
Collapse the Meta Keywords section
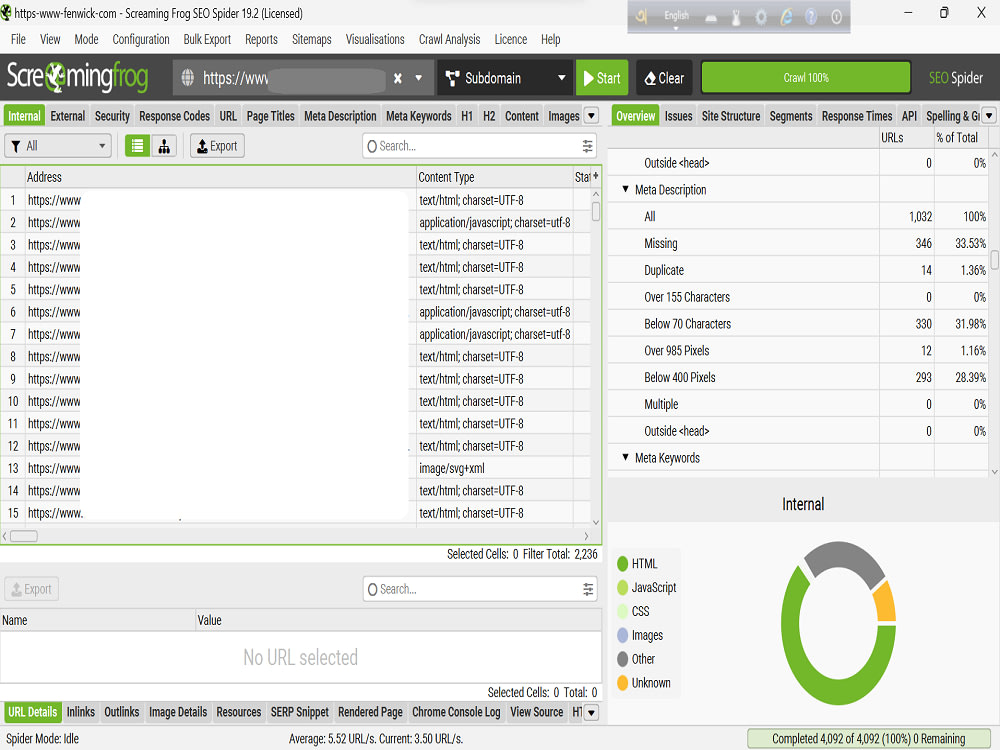625,457
